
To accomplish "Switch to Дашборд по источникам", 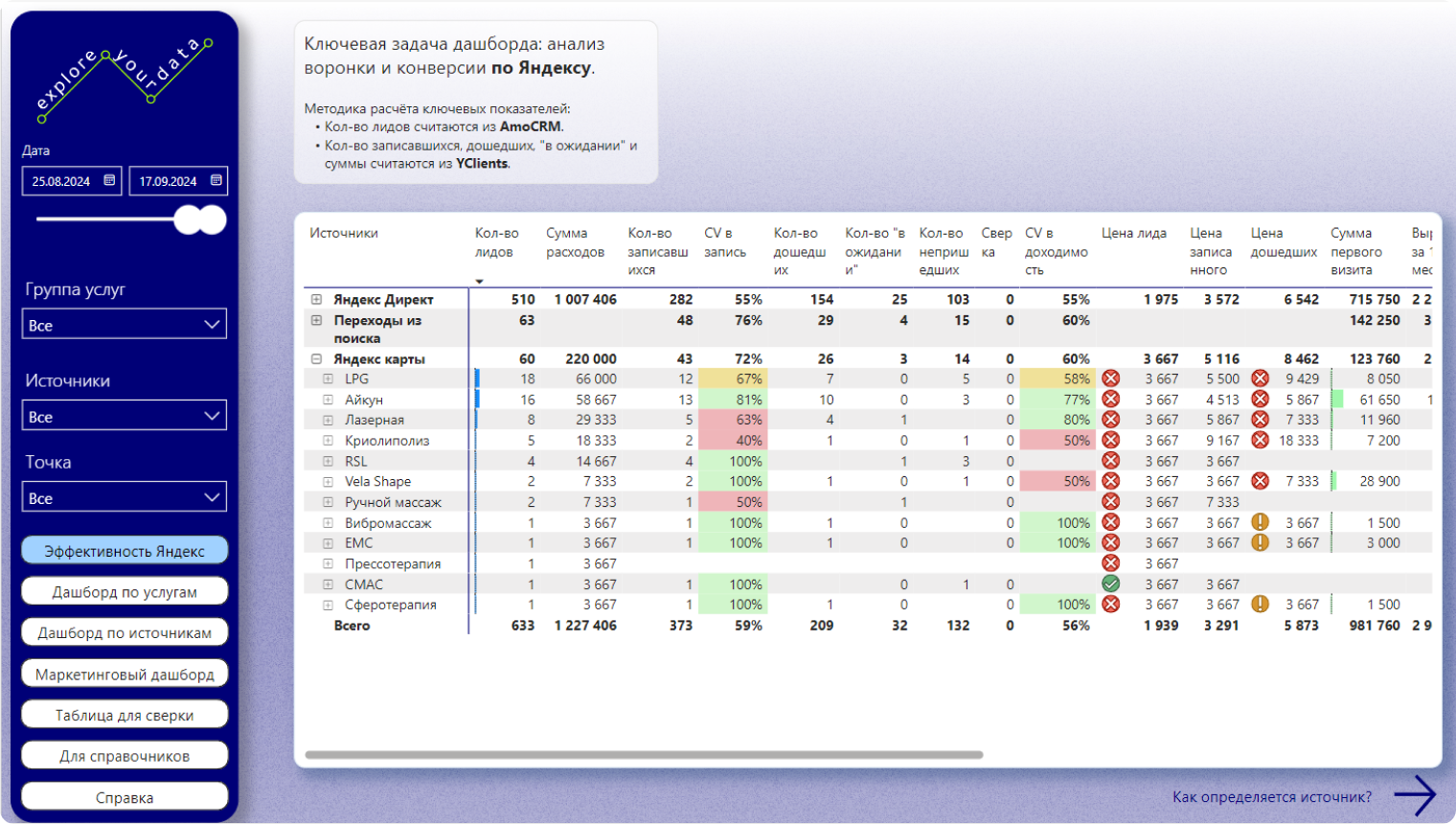I will click(x=125, y=632).
